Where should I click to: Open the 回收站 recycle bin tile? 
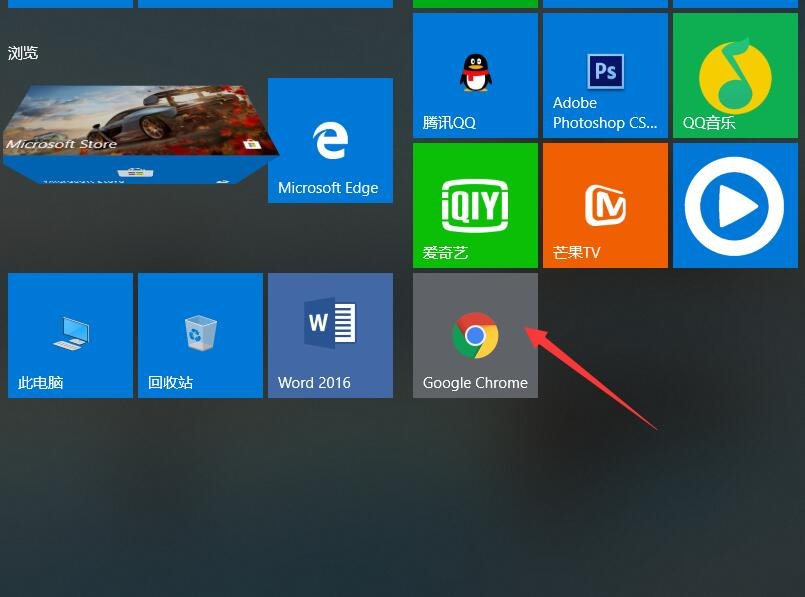point(200,335)
